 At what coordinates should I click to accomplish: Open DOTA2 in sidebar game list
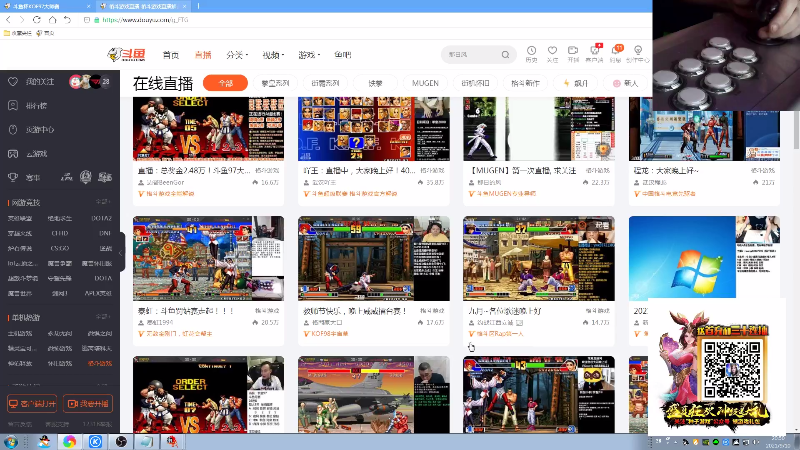pyautogui.click(x=102, y=218)
